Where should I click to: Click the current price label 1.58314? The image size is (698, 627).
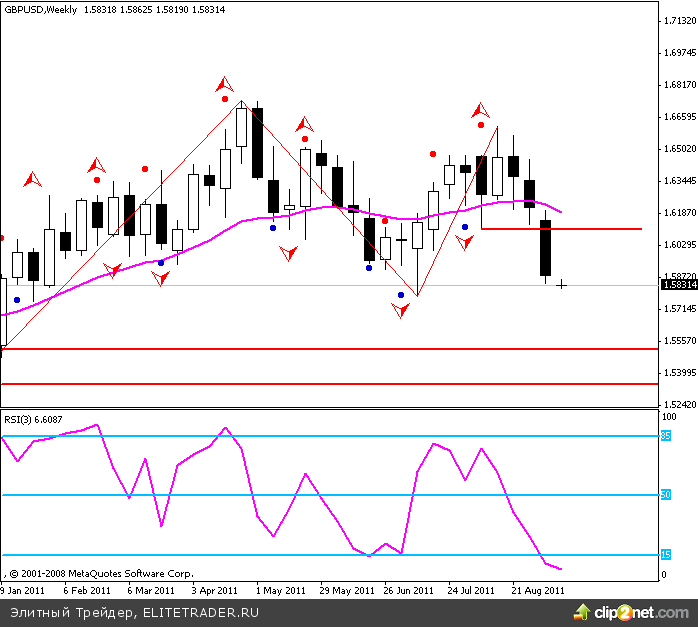679,285
